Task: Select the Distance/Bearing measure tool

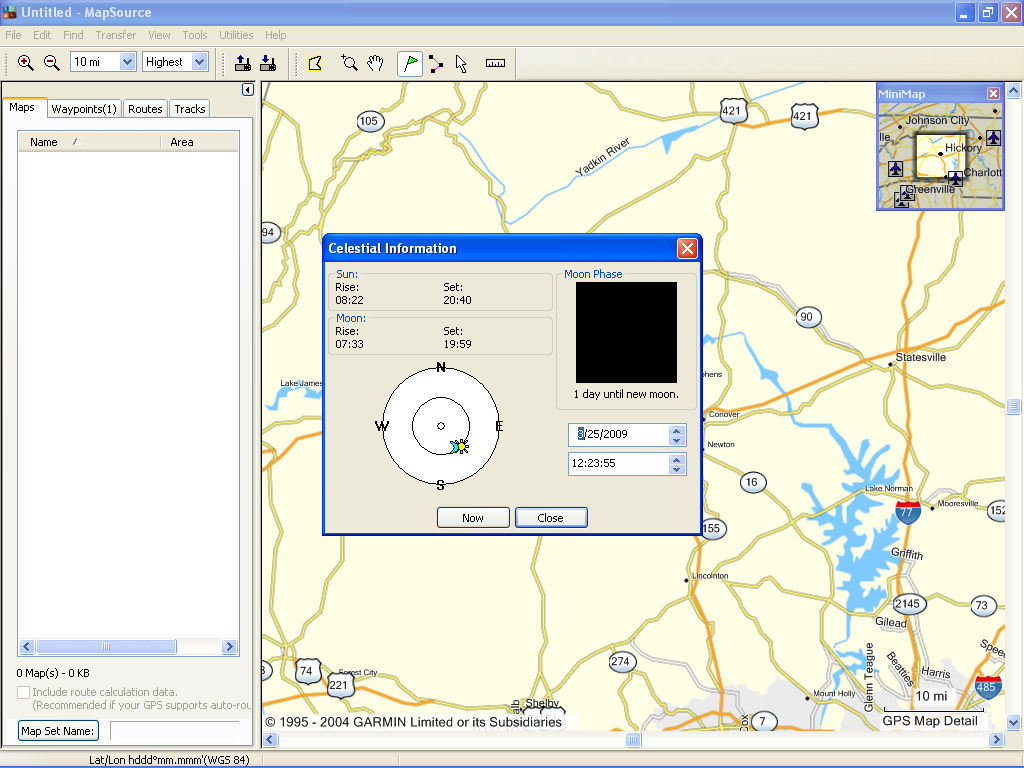Action: coord(496,63)
